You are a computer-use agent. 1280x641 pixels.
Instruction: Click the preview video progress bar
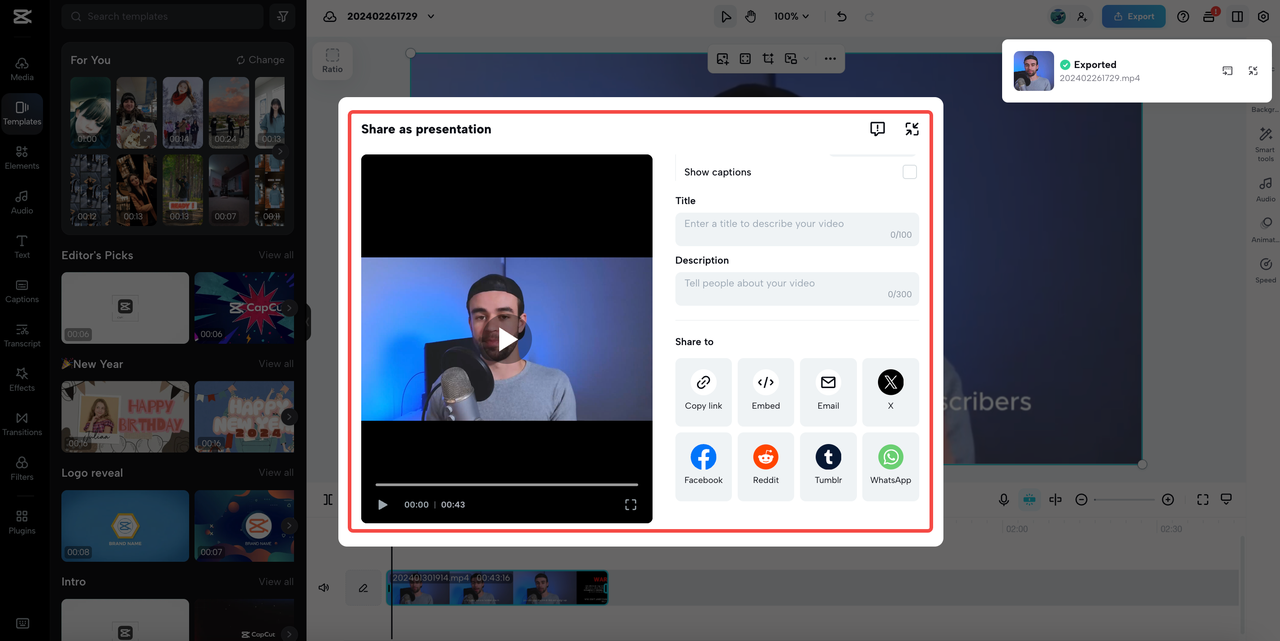click(x=507, y=484)
